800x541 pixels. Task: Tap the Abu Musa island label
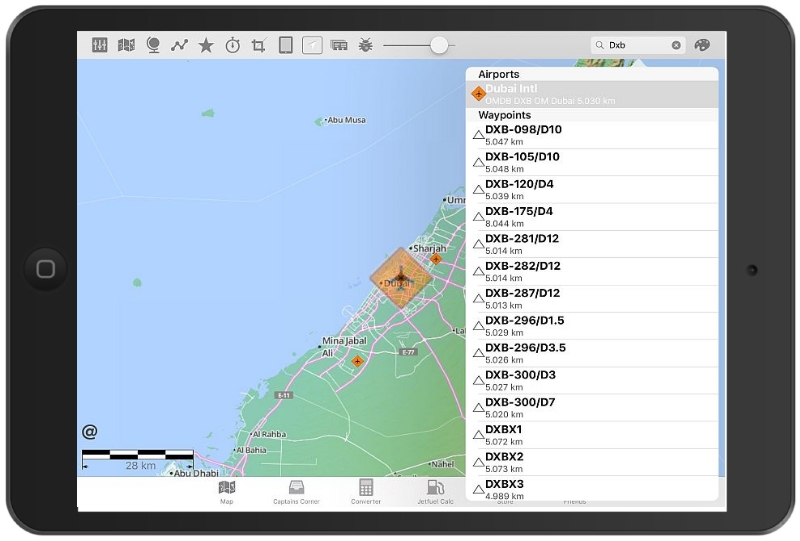tap(346, 120)
